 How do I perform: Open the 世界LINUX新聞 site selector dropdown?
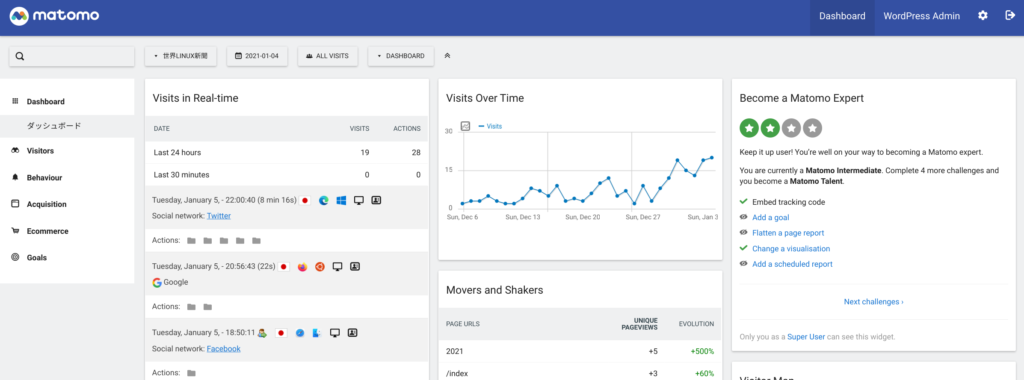click(x=180, y=56)
